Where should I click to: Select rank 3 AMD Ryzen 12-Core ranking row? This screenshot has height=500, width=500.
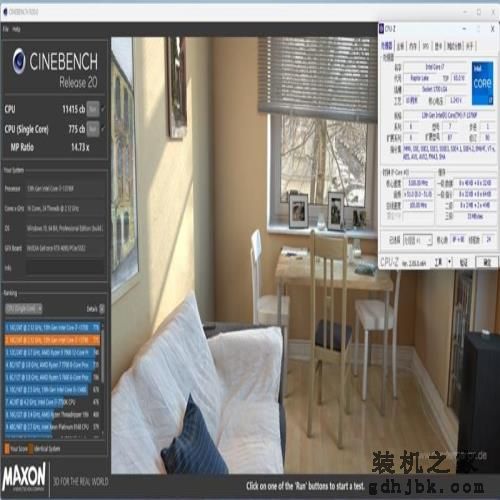[52, 352]
